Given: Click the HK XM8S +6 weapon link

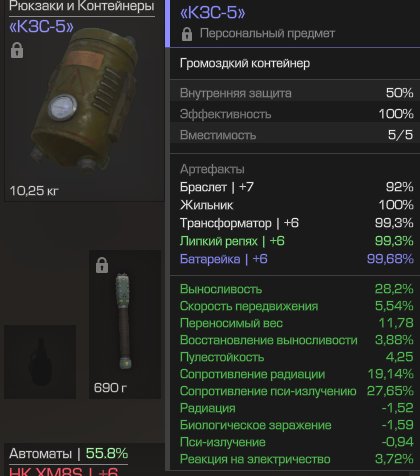Looking at the screenshot, I should [x=63, y=471].
